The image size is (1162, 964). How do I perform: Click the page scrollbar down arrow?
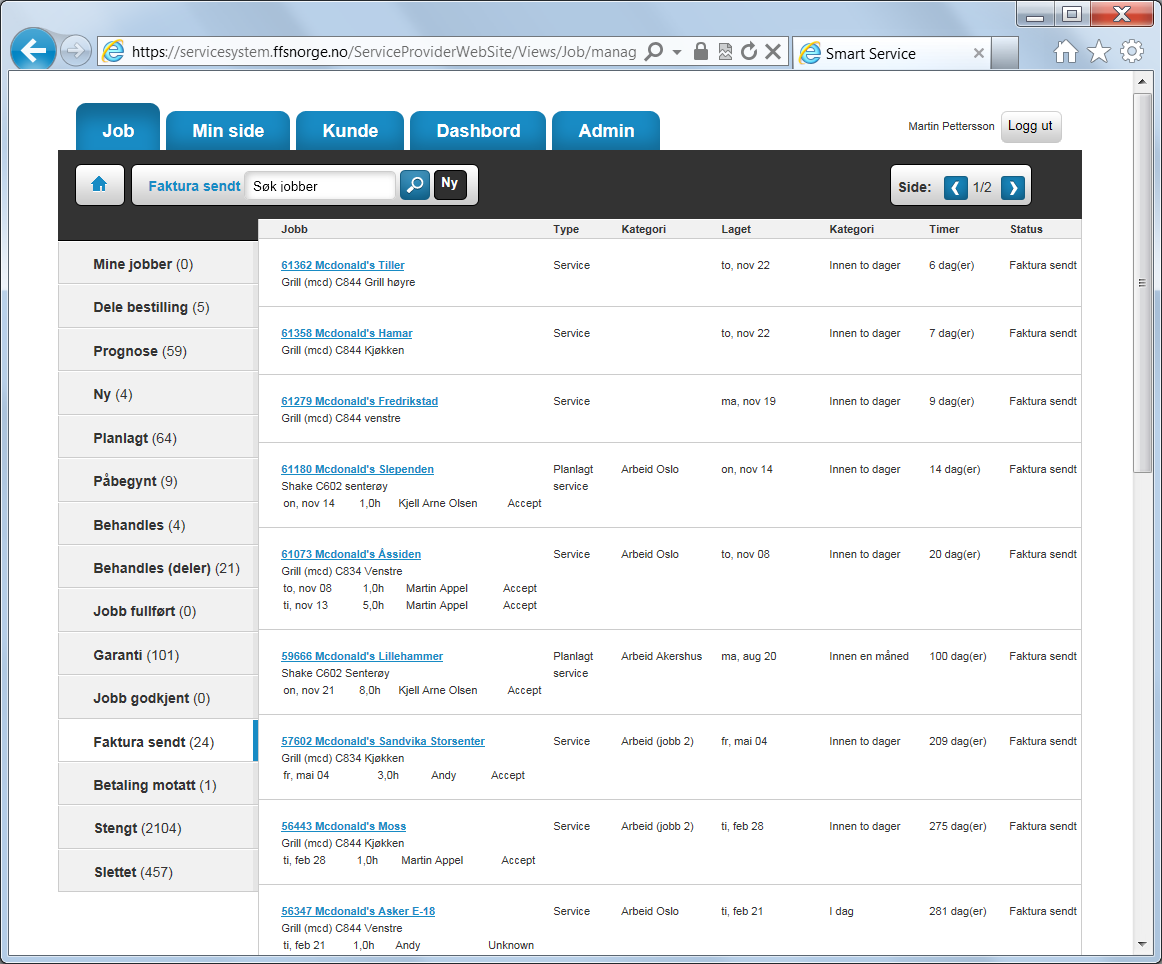(x=1142, y=944)
